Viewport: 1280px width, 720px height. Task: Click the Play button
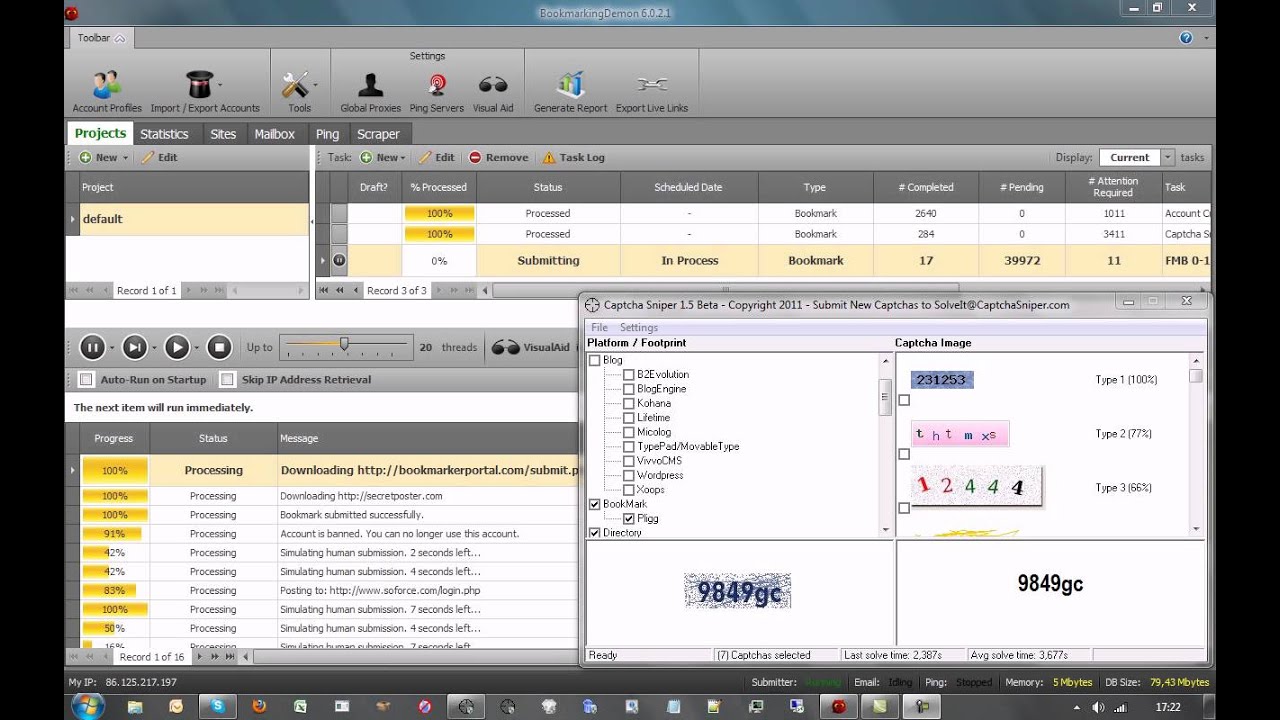(177, 347)
